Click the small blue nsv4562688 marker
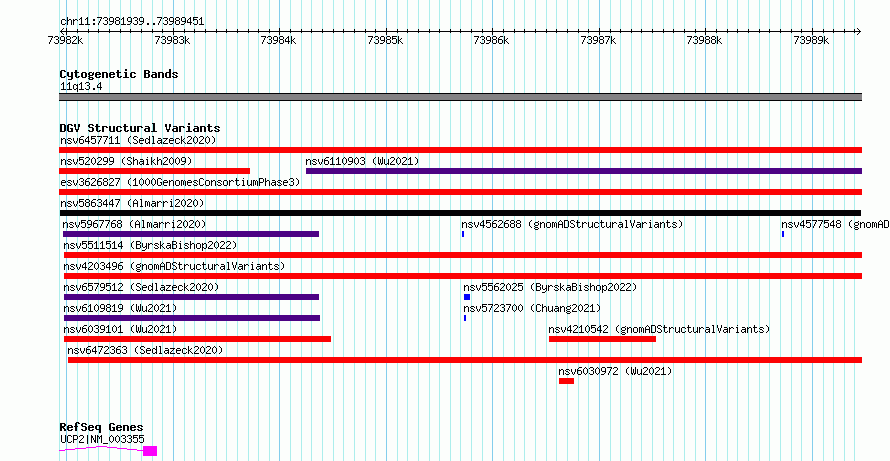This screenshot has width=890, height=461. pos(463,234)
